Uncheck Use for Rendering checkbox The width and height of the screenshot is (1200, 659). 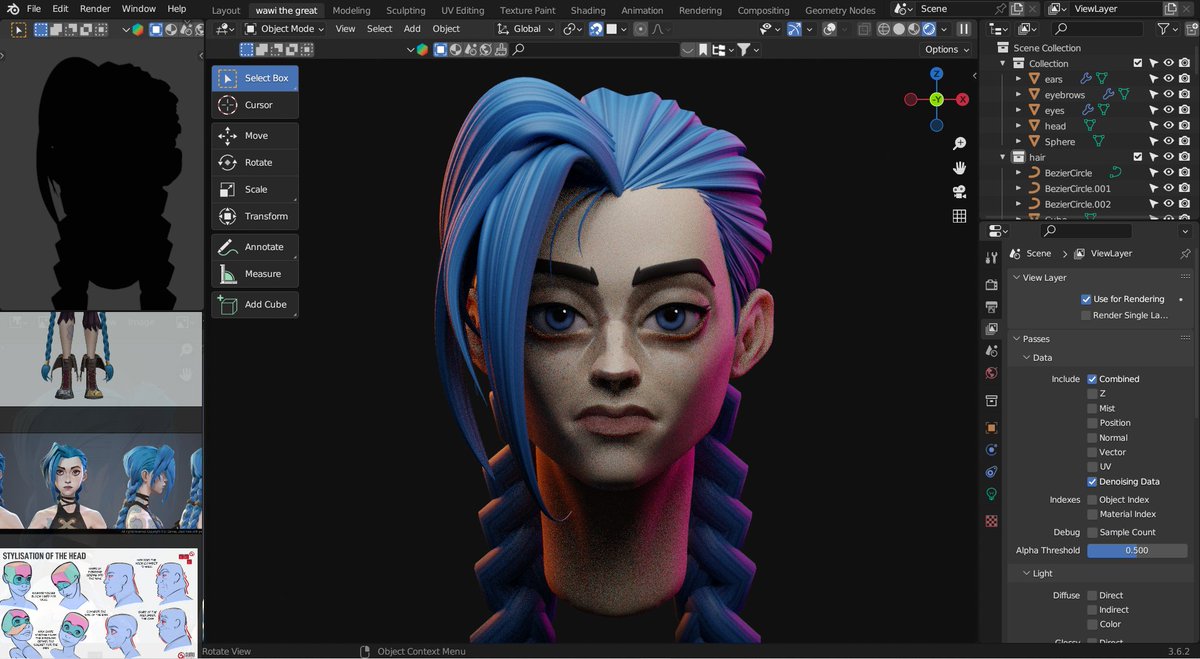click(1086, 299)
